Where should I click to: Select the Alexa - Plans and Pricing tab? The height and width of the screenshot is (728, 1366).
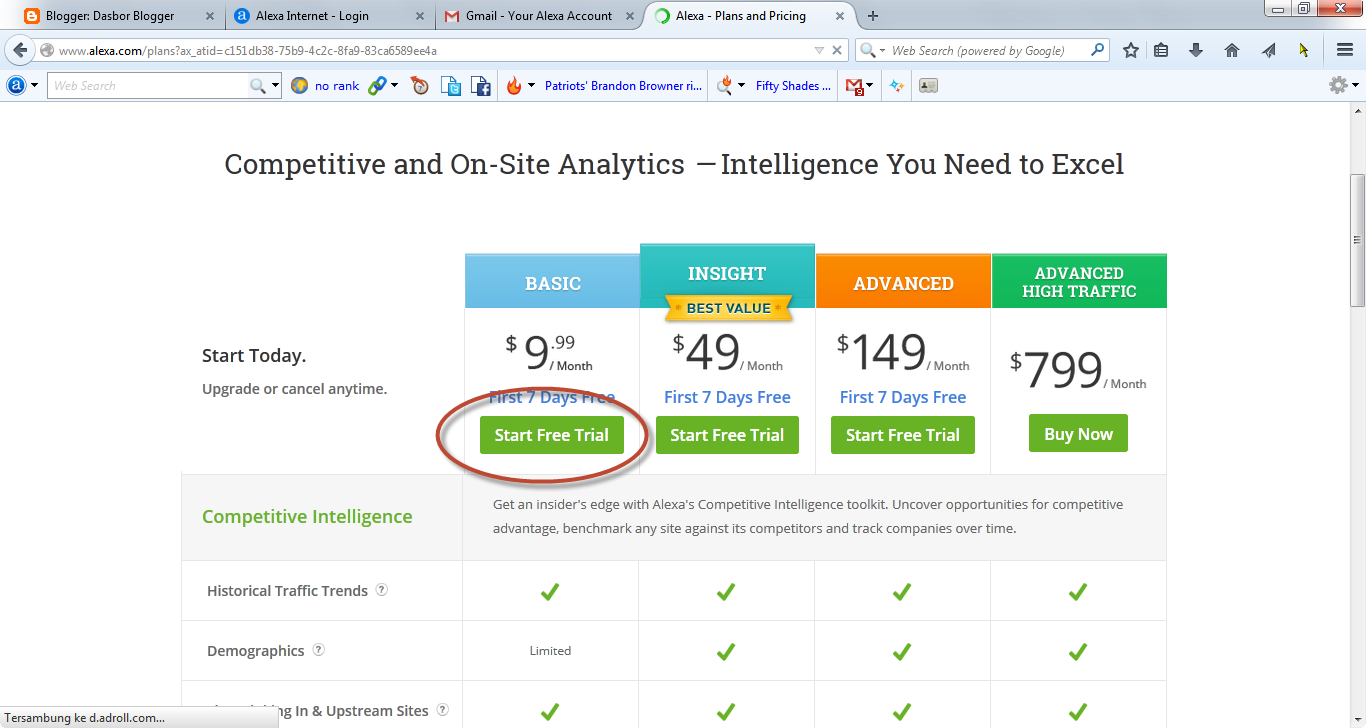(x=748, y=15)
